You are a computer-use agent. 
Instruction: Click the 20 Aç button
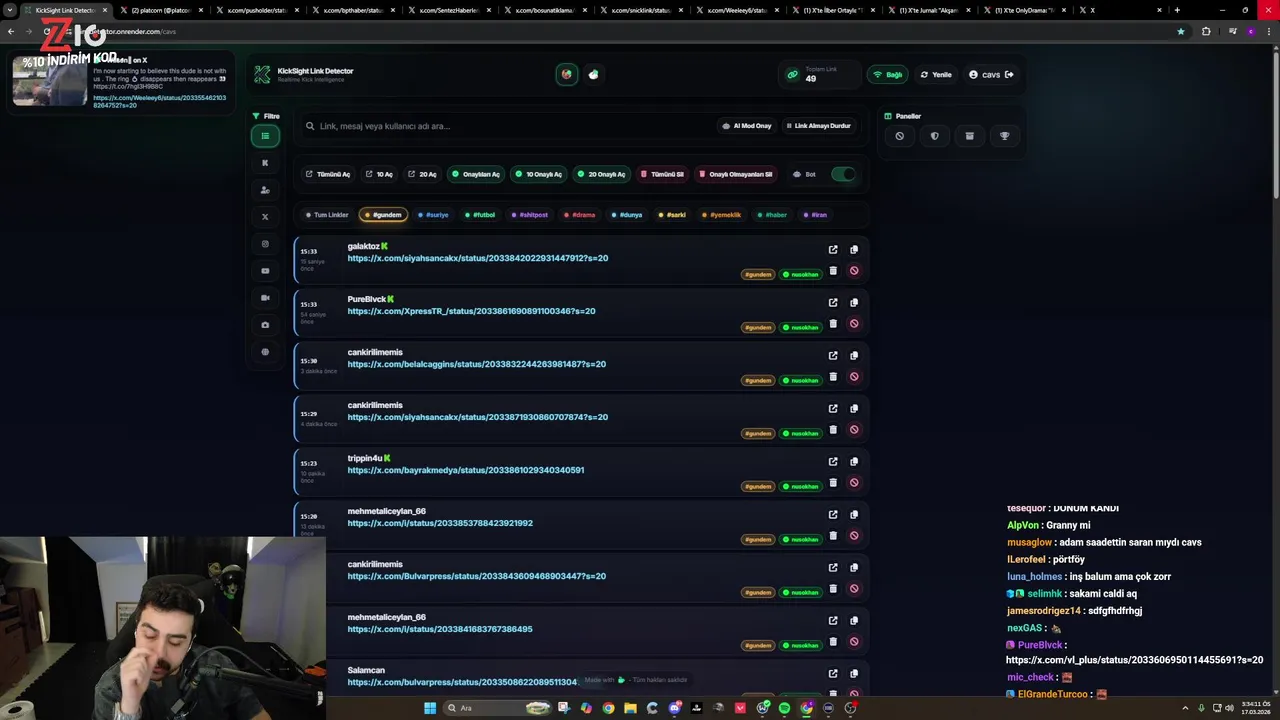click(x=422, y=174)
